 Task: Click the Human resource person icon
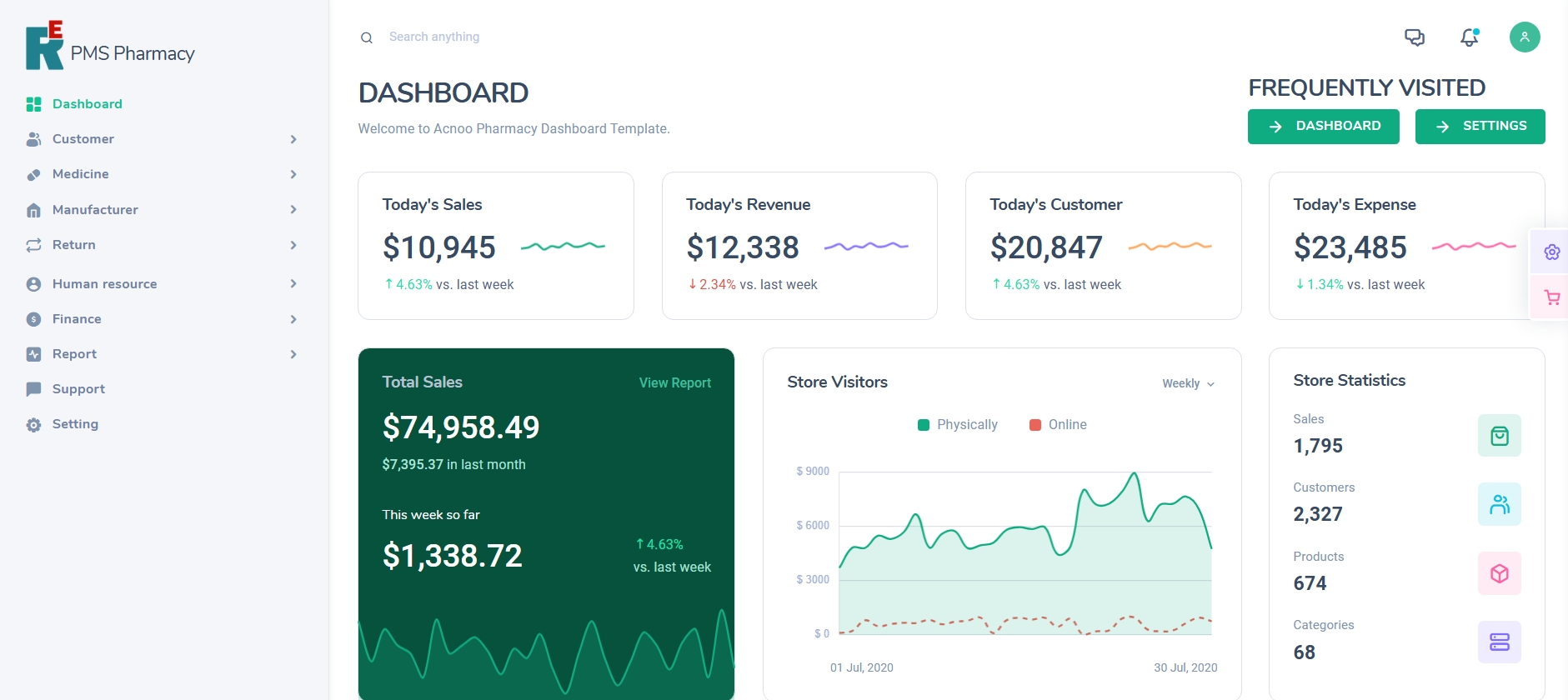click(x=33, y=284)
